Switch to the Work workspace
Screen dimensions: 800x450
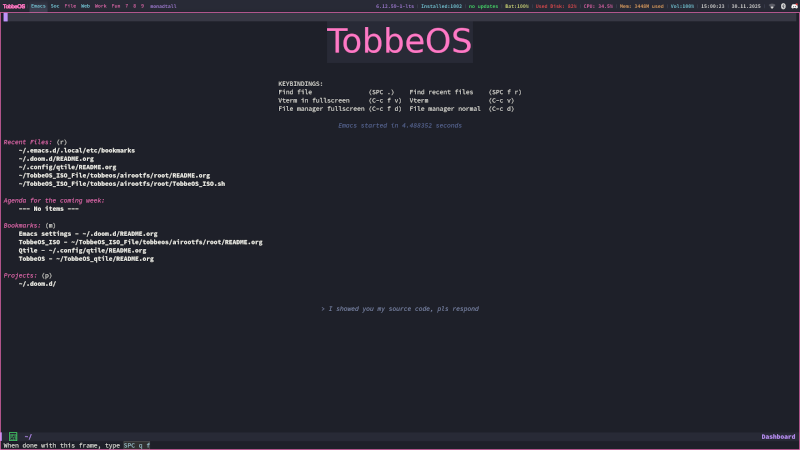(x=101, y=6)
